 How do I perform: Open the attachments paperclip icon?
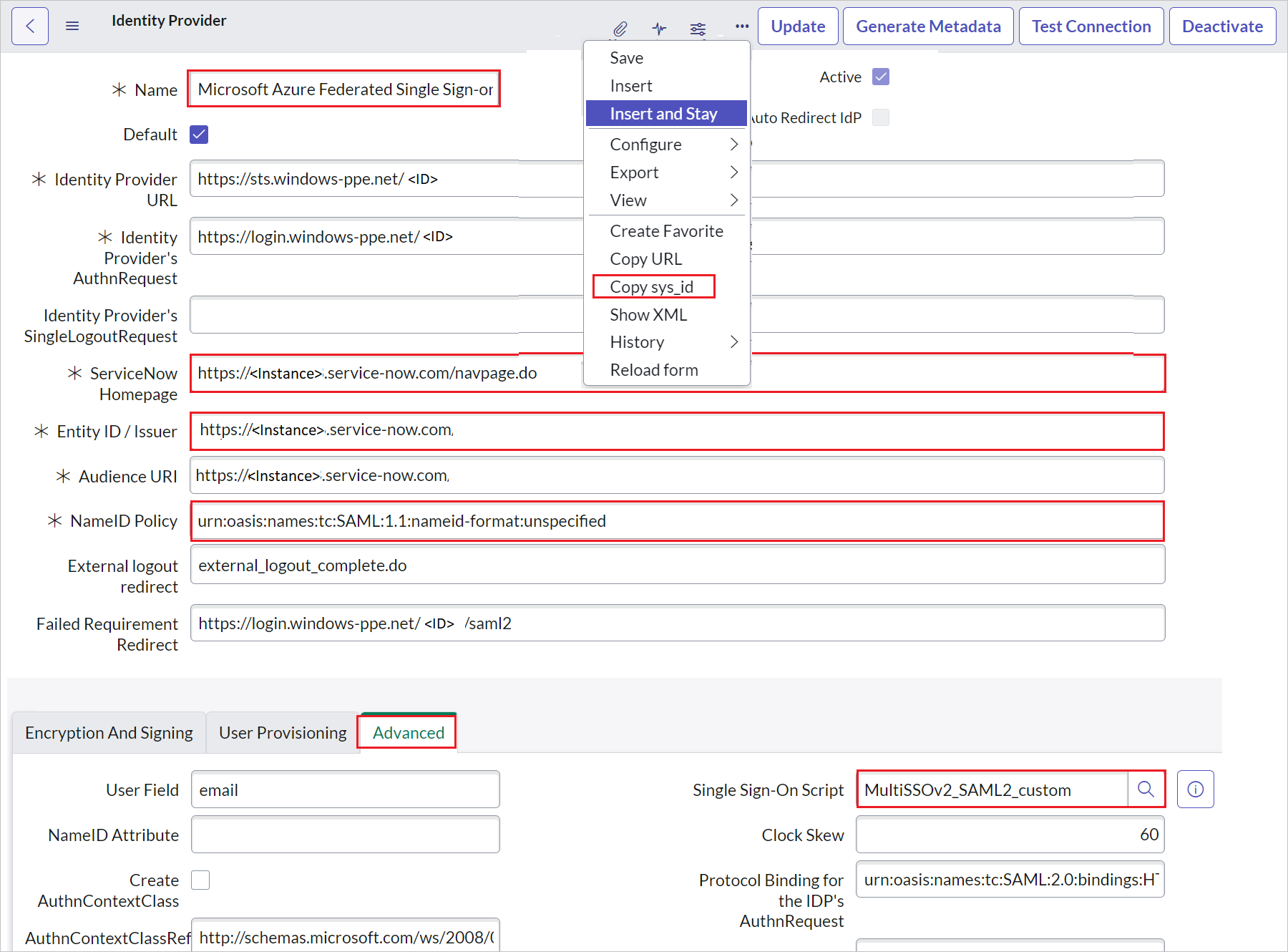coord(619,29)
